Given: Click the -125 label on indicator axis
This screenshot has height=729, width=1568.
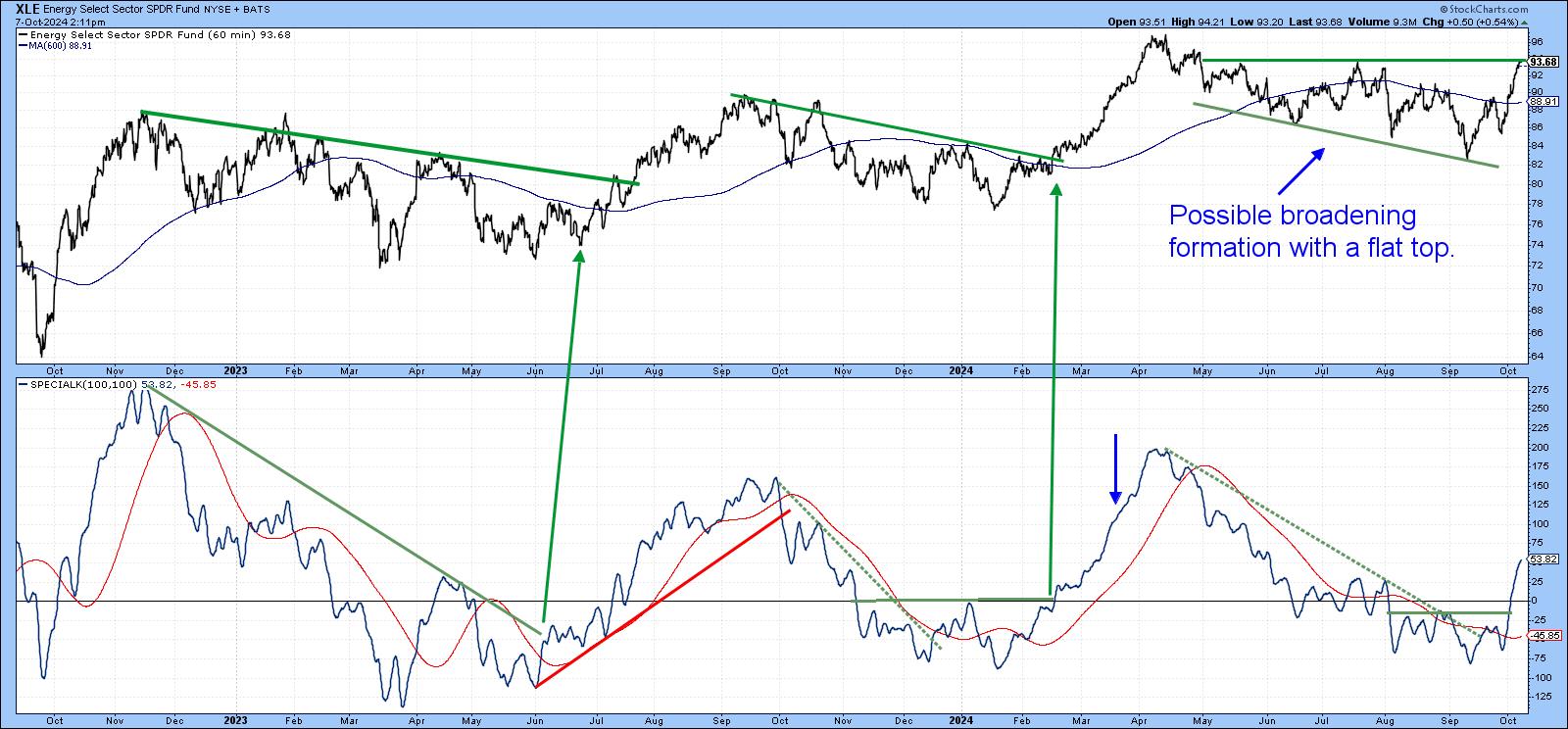Looking at the screenshot, I should [x=1541, y=697].
